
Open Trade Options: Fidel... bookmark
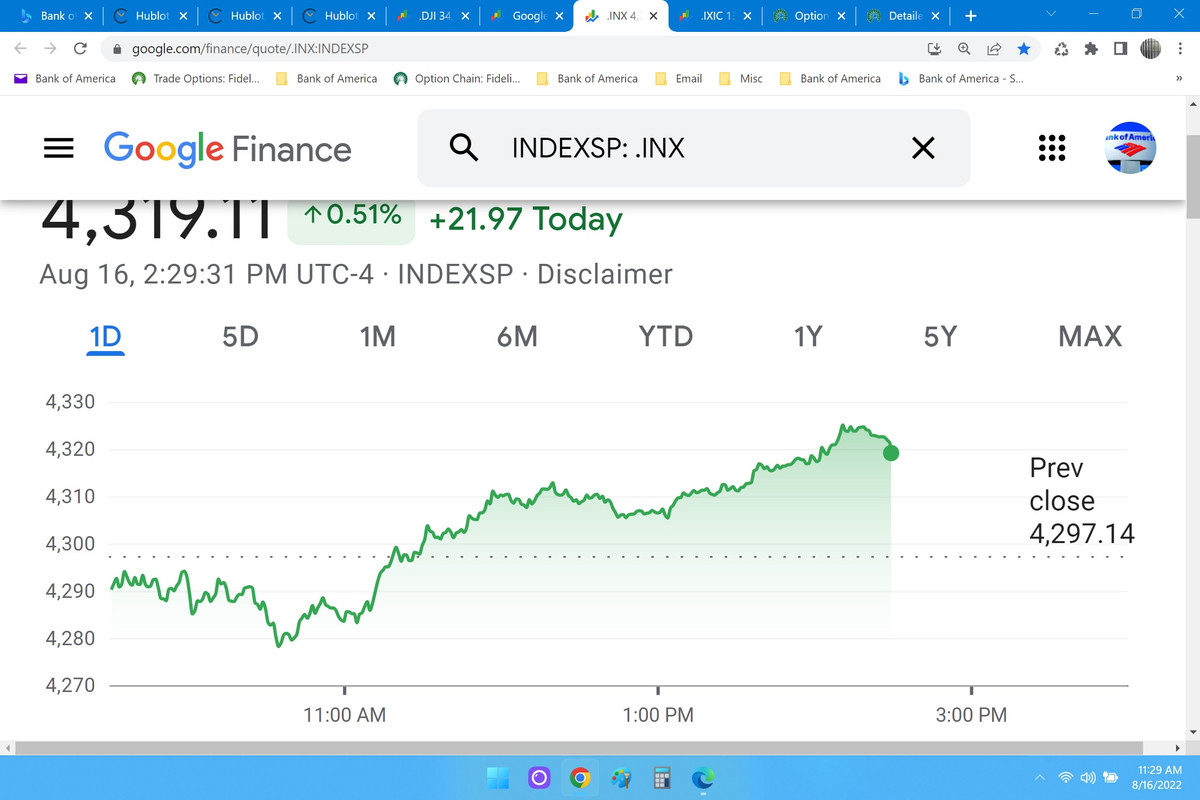tap(195, 78)
